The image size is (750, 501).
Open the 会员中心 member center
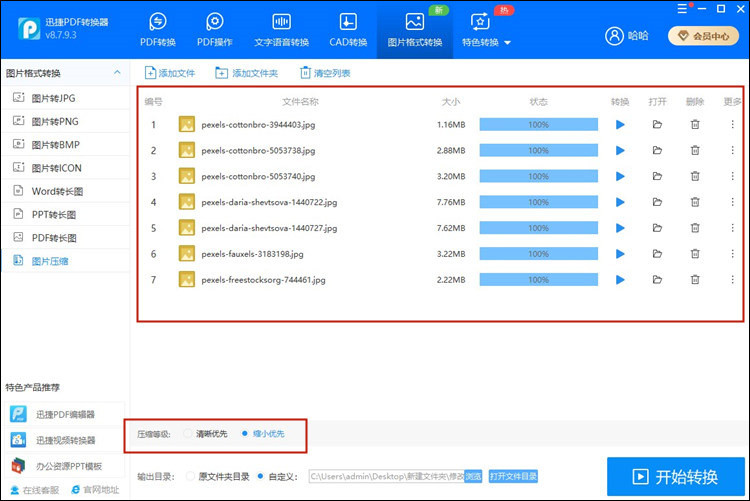pyautogui.click(x=704, y=36)
